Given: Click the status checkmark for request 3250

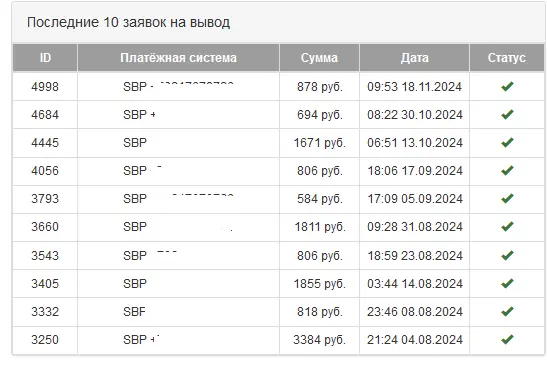Looking at the screenshot, I should click(x=507, y=339).
